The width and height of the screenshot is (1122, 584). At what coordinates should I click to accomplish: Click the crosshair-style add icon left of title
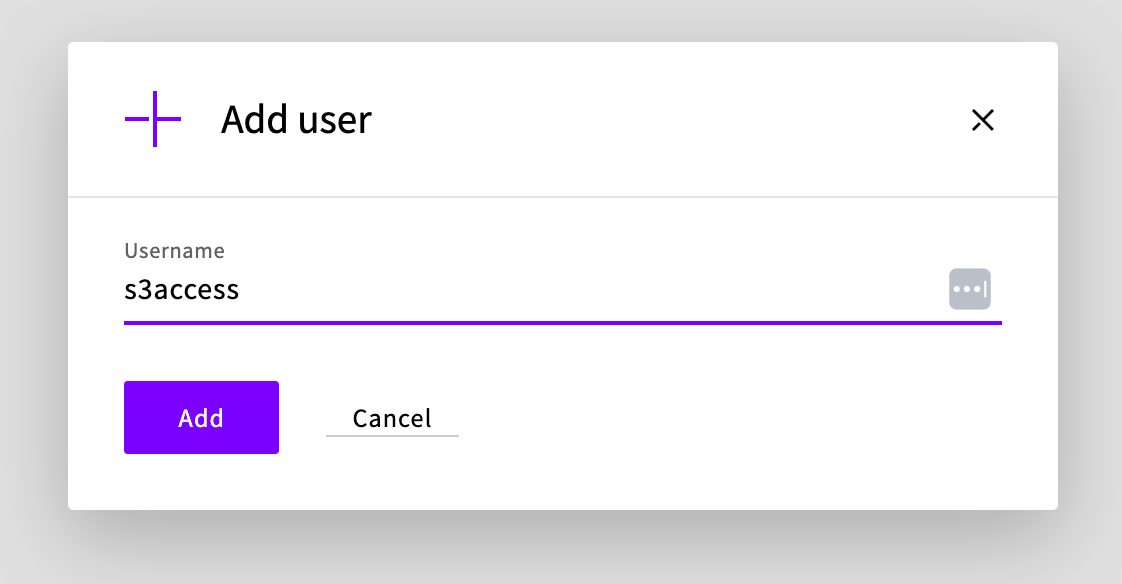tap(154, 119)
